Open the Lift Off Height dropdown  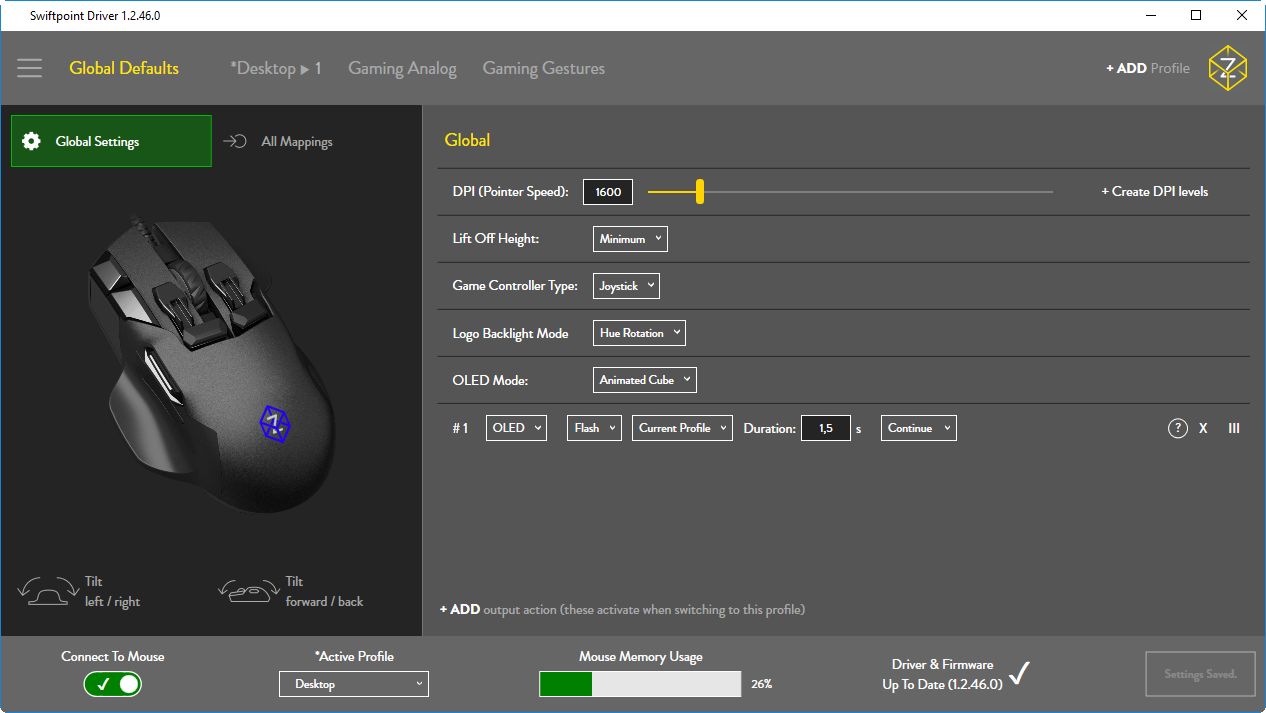(x=630, y=239)
